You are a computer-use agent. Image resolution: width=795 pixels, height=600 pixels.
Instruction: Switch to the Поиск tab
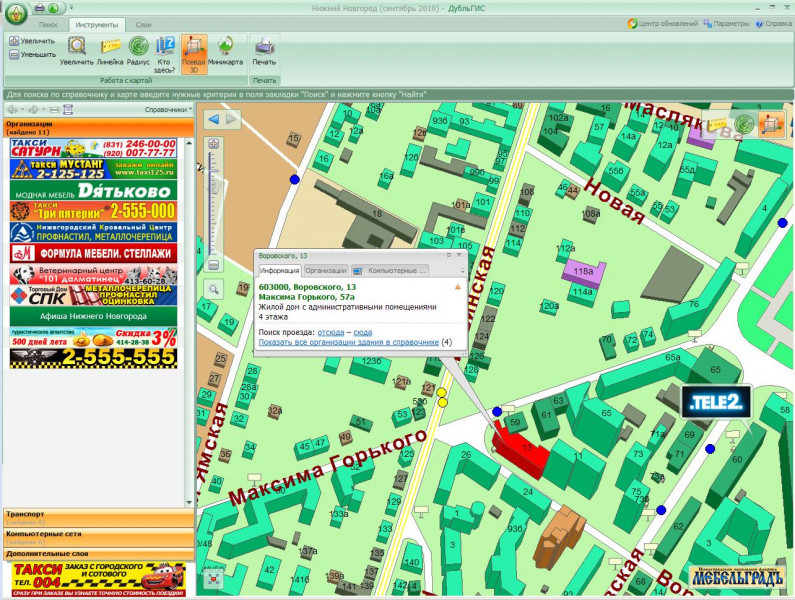coord(48,24)
